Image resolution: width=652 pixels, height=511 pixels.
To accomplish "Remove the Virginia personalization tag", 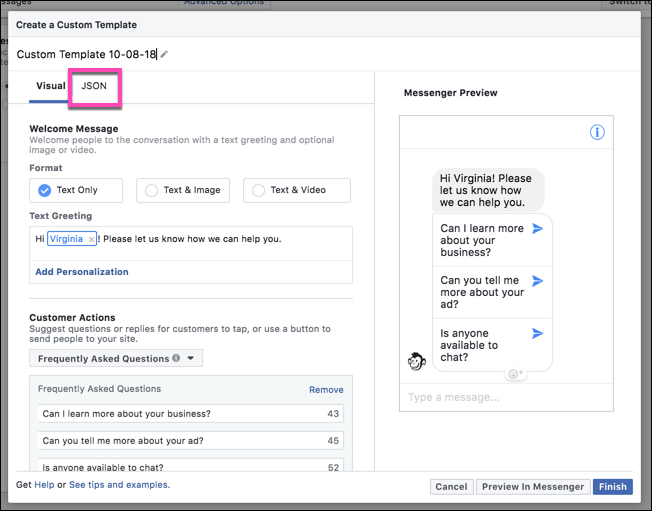I will pos(91,239).
